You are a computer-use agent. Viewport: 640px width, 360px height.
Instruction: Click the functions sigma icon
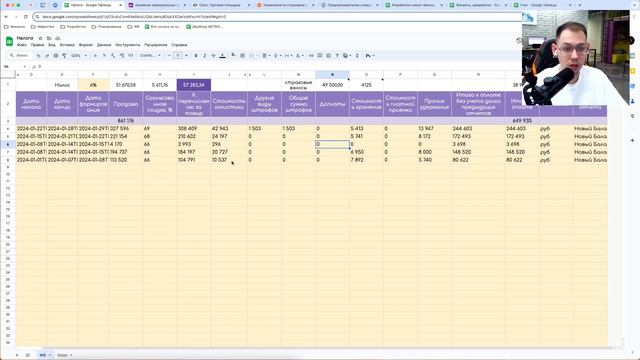click(x=357, y=56)
